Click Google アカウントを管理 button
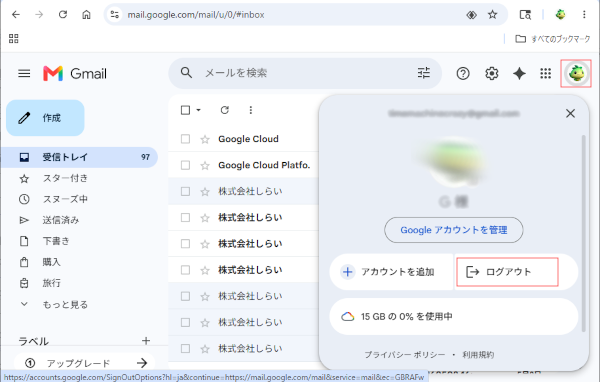This screenshot has width=600, height=382. (x=454, y=230)
